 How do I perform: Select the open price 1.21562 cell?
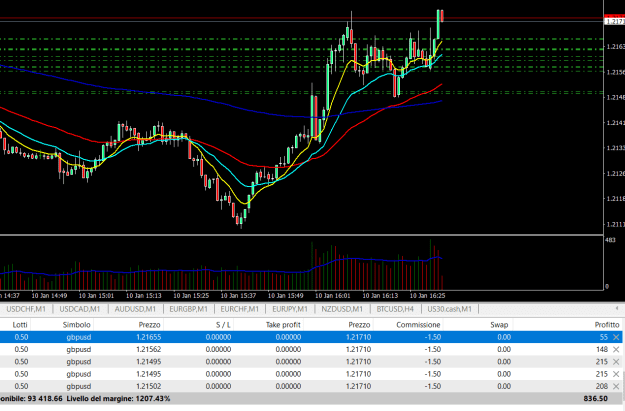click(149, 350)
